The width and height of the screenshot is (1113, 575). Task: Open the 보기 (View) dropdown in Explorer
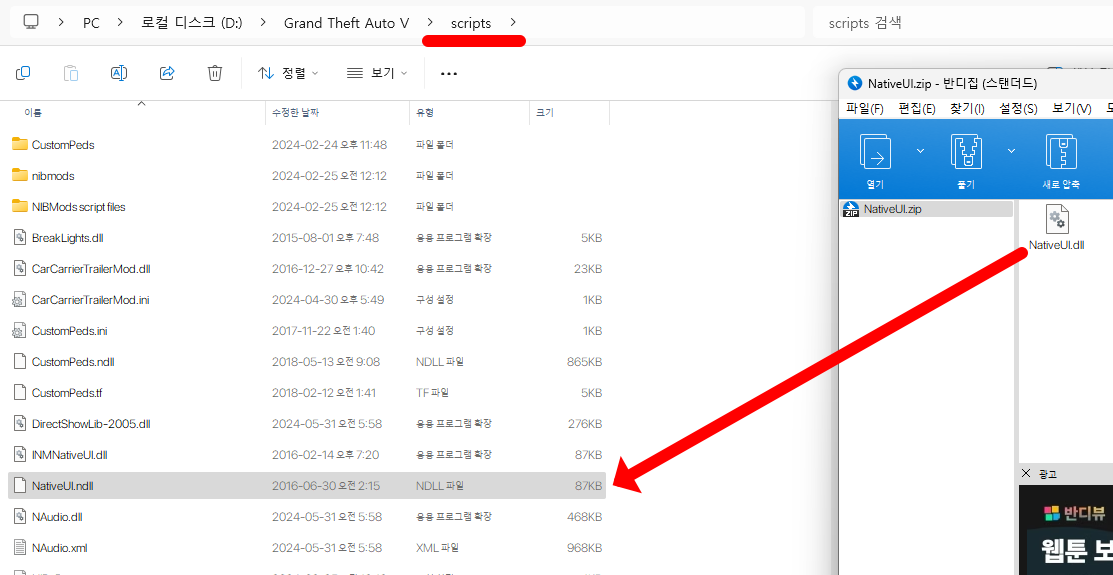(x=377, y=73)
